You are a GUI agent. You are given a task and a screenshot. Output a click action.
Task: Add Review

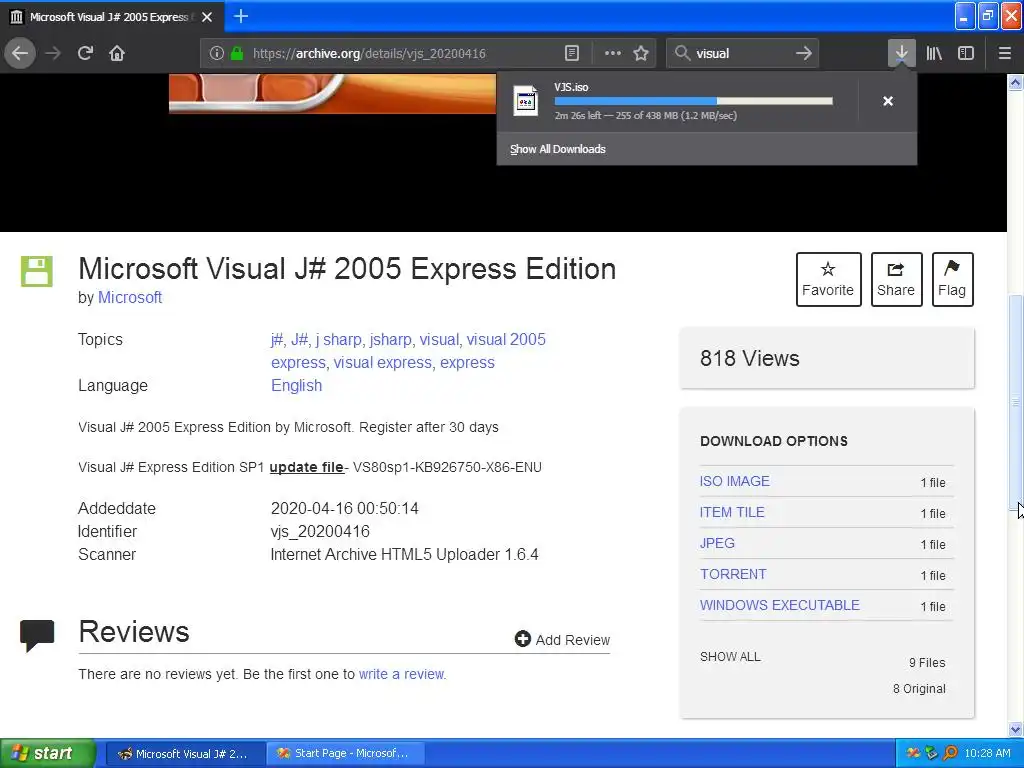click(562, 639)
